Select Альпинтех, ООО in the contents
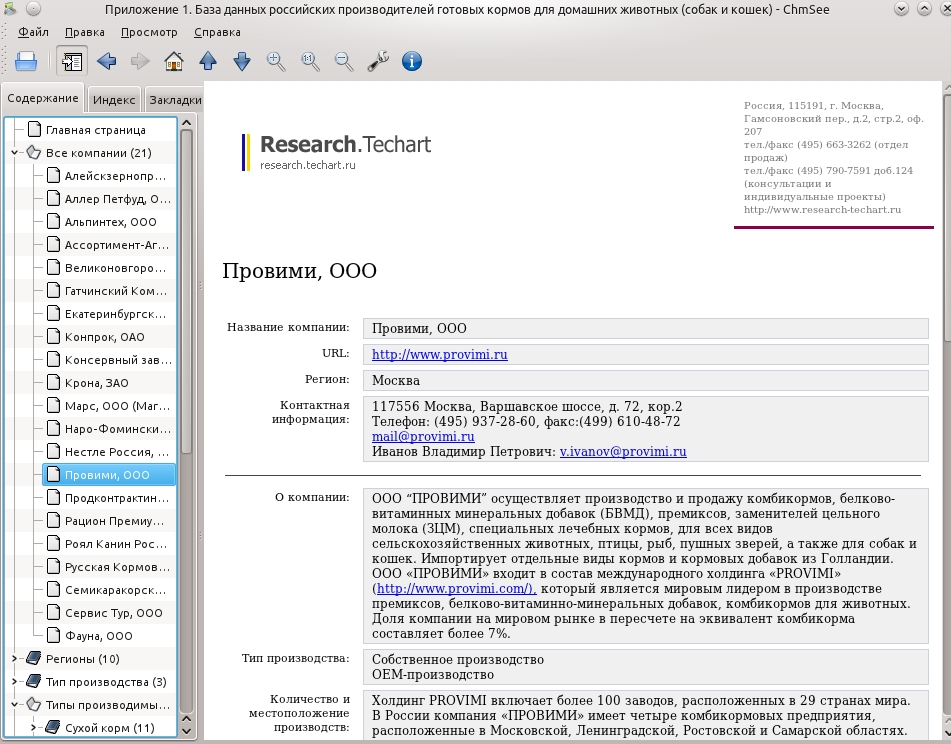 point(110,222)
